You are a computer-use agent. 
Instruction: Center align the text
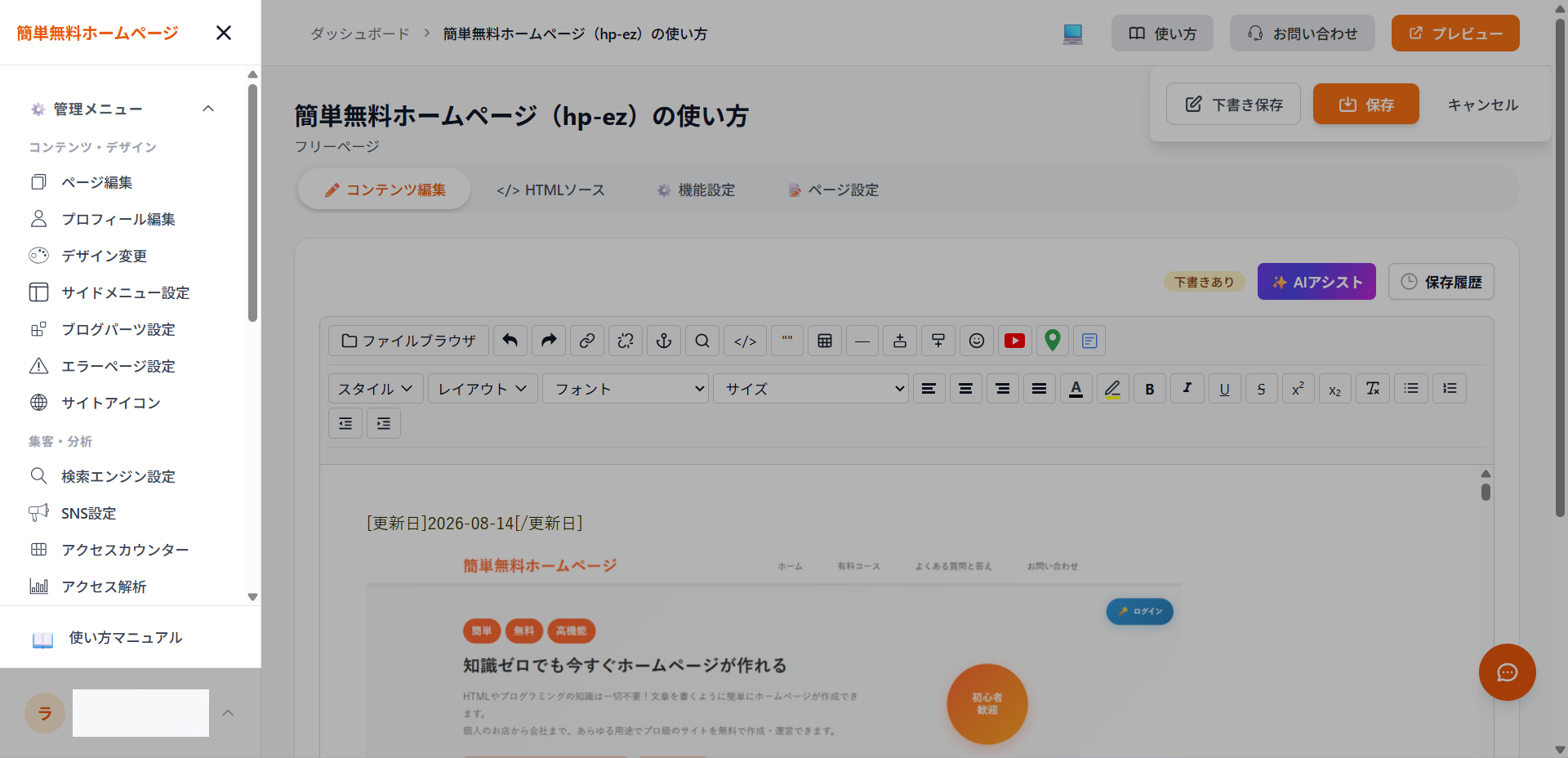[x=965, y=389]
